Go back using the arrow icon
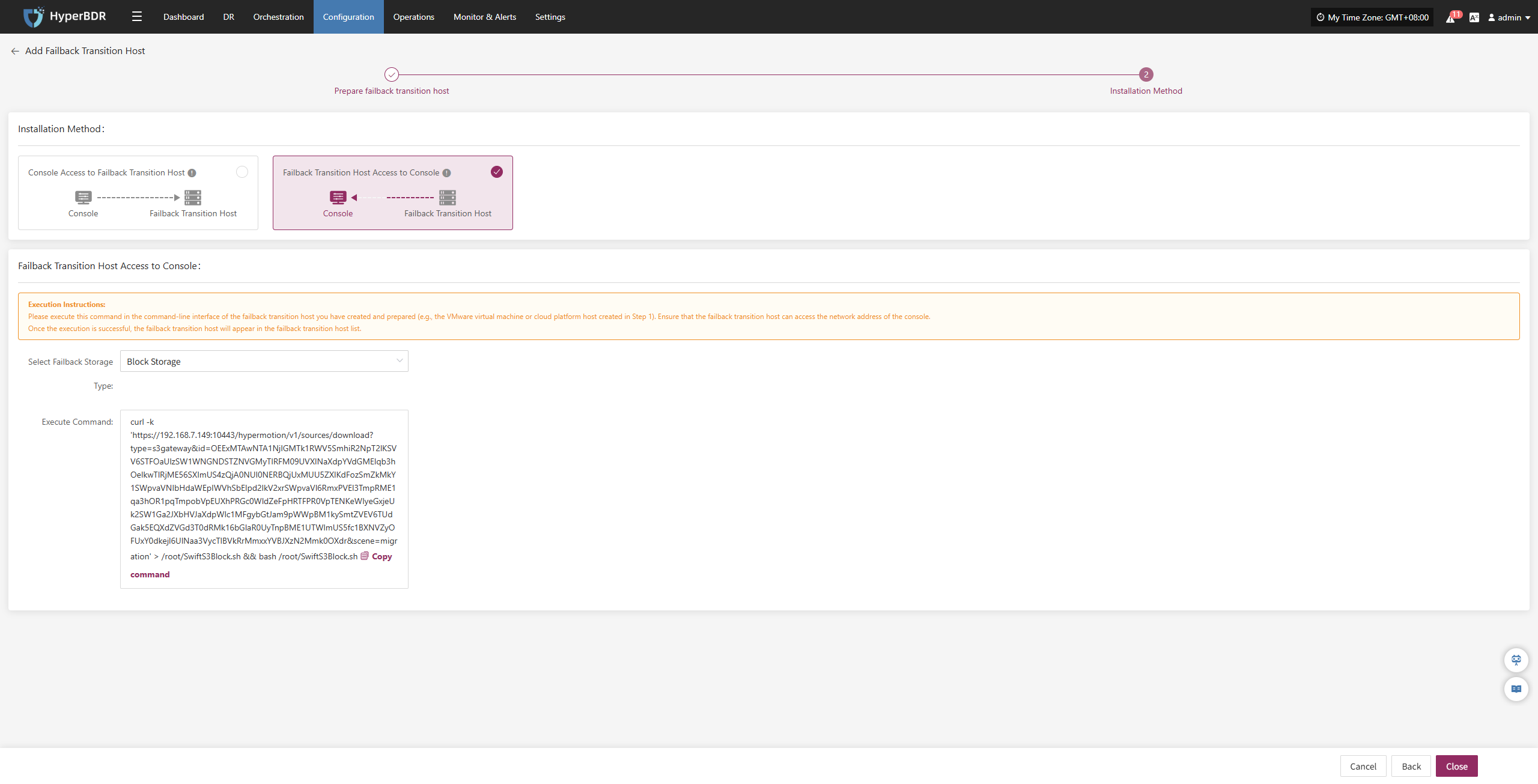1538x784 pixels. click(x=15, y=51)
